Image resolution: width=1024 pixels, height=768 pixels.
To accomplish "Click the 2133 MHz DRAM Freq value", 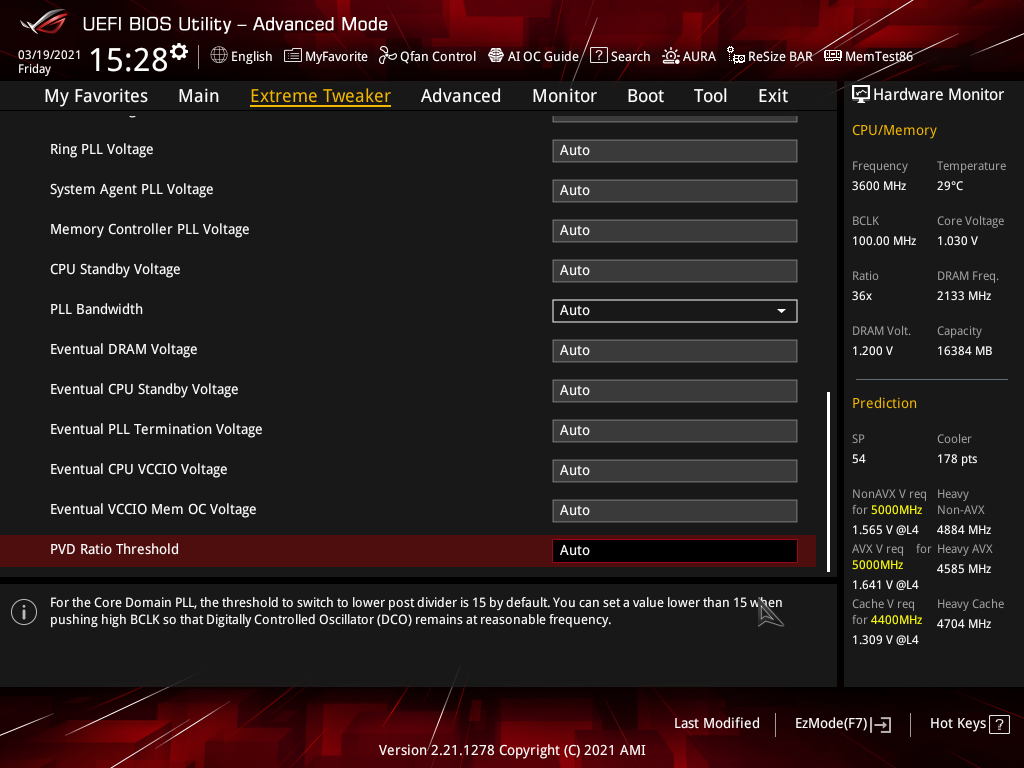I will point(964,296).
